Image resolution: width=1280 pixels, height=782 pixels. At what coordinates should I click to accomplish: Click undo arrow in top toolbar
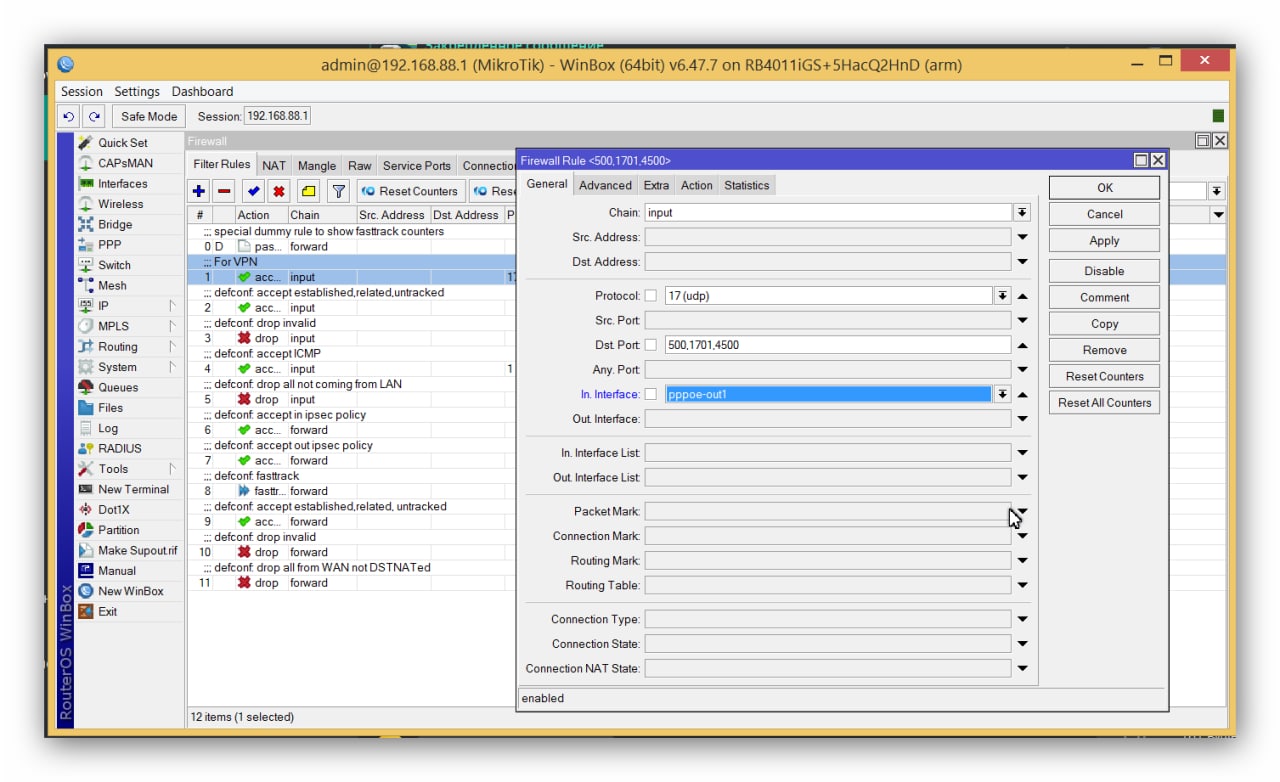click(x=68, y=116)
